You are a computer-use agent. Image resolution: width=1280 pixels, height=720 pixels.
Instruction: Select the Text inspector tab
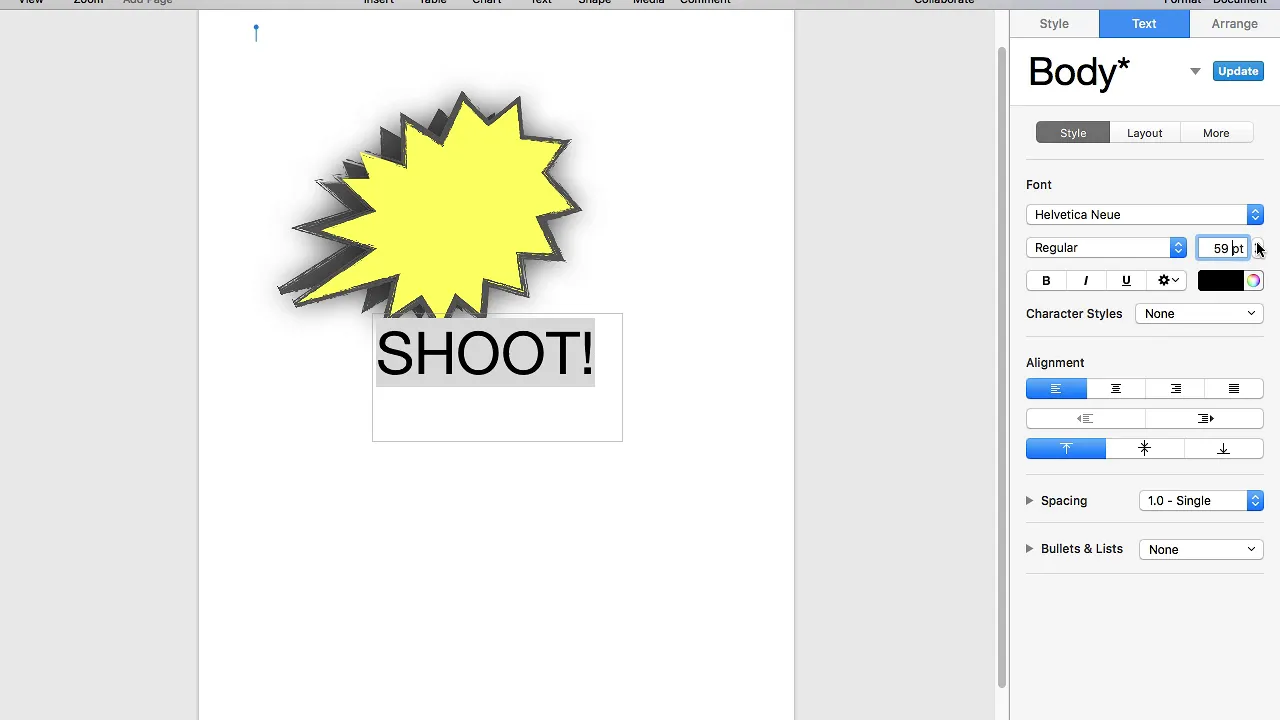[1144, 24]
